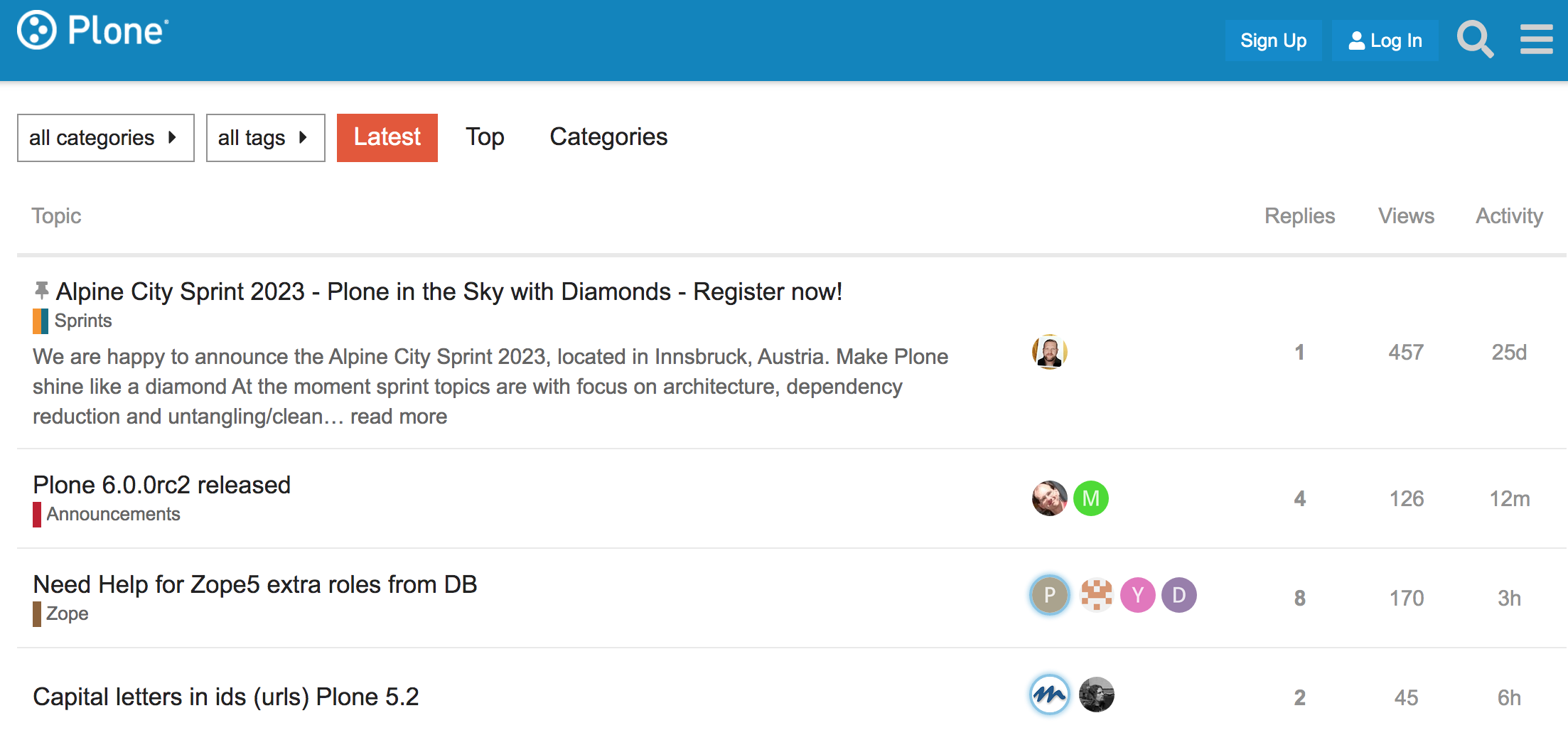Click reply count 1 on Alpine row

(x=1299, y=353)
